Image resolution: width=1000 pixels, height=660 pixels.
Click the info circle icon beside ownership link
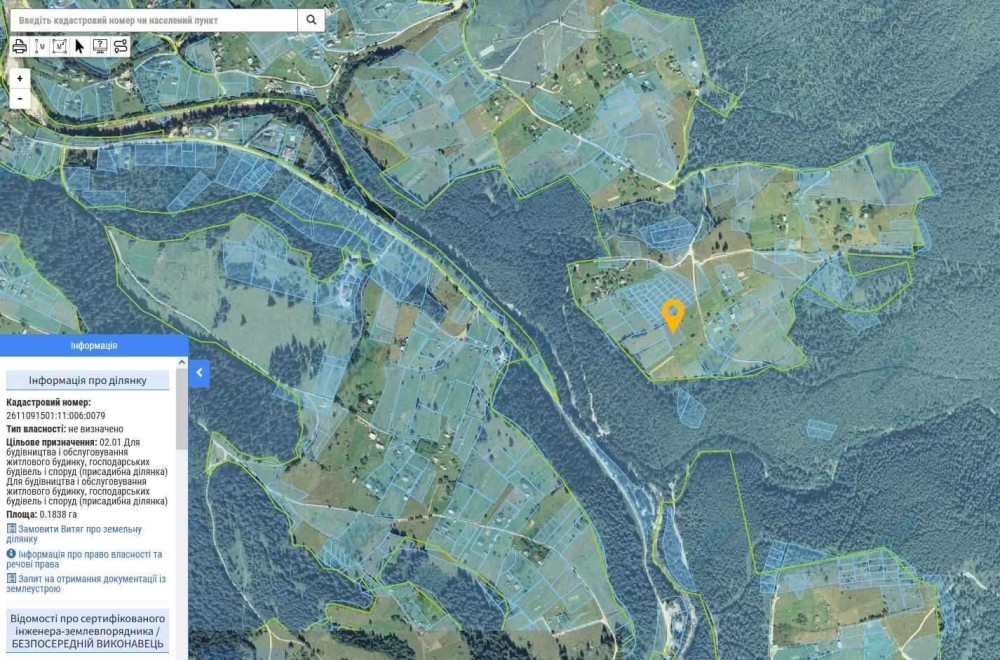pos(11,554)
